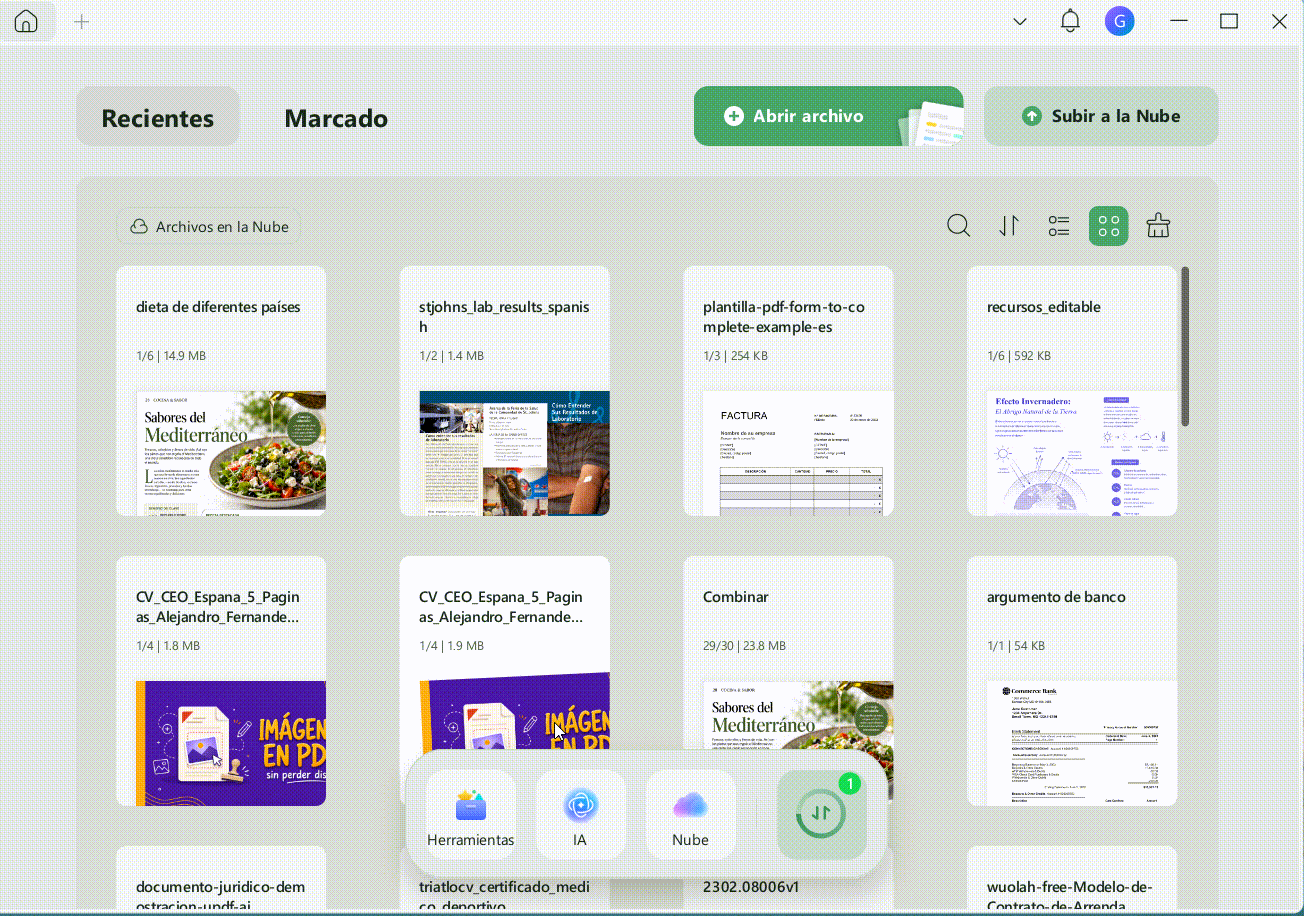This screenshot has width=1304, height=916.
Task: Switch to the Marcado tab
Action: click(336, 117)
